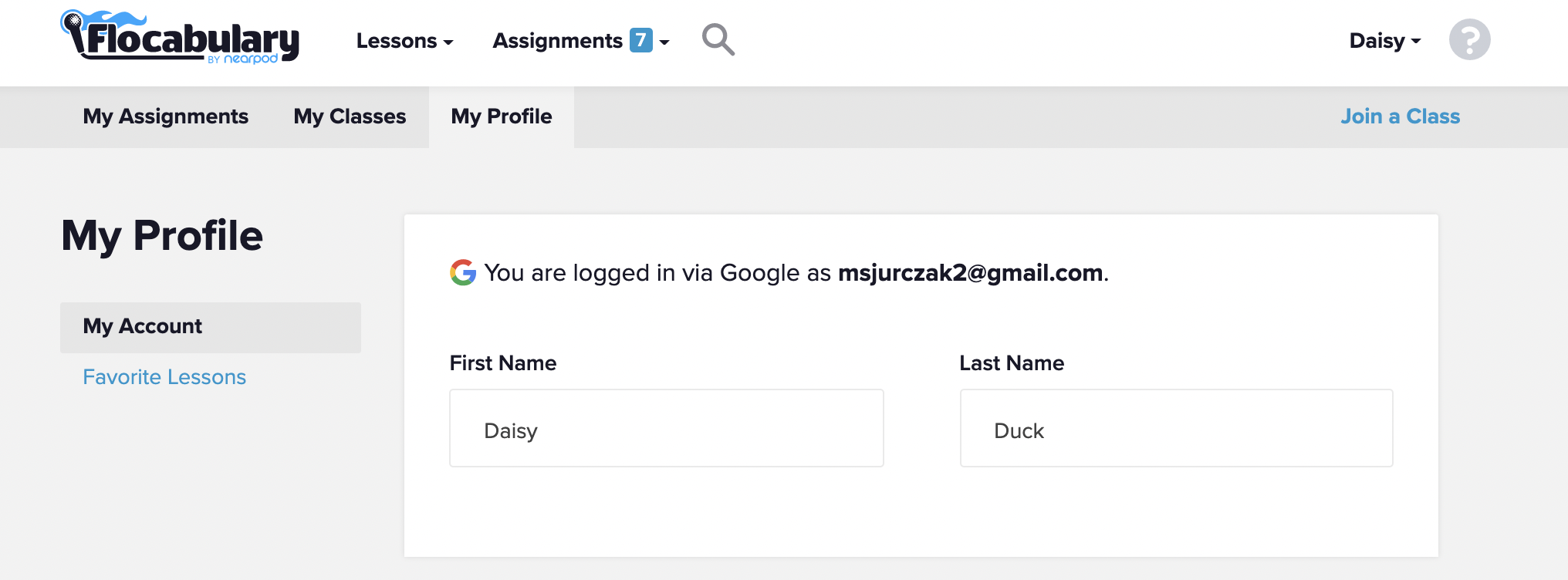The width and height of the screenshot is (1568, 580).
Task: Click the Join a Class link
Action: click(x=1400, y=116)
